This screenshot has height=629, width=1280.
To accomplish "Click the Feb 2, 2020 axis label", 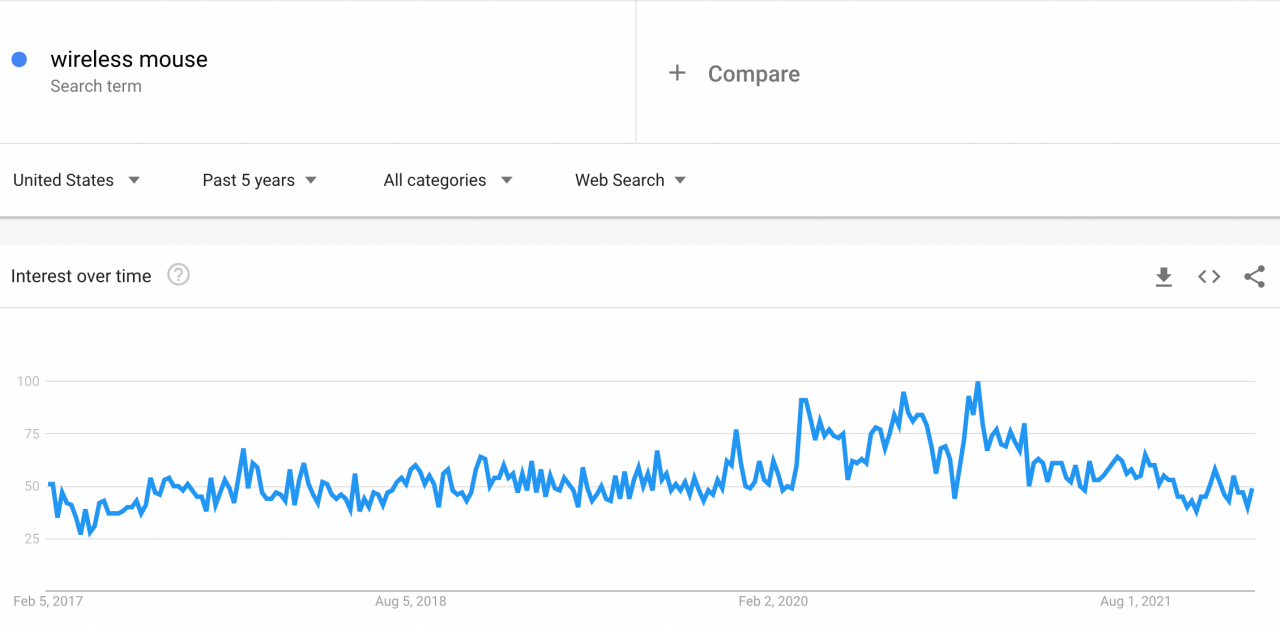I will 772,601.
